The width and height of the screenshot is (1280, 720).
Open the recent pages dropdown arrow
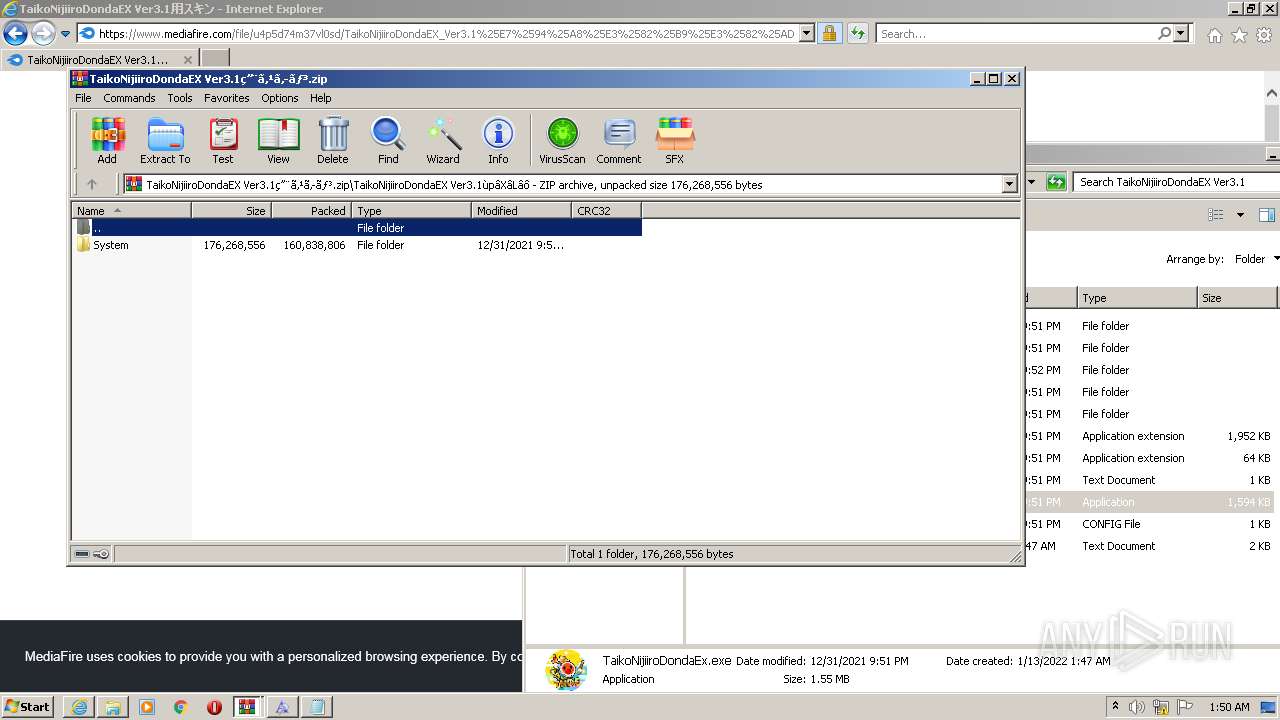click(x=65, y=34)
